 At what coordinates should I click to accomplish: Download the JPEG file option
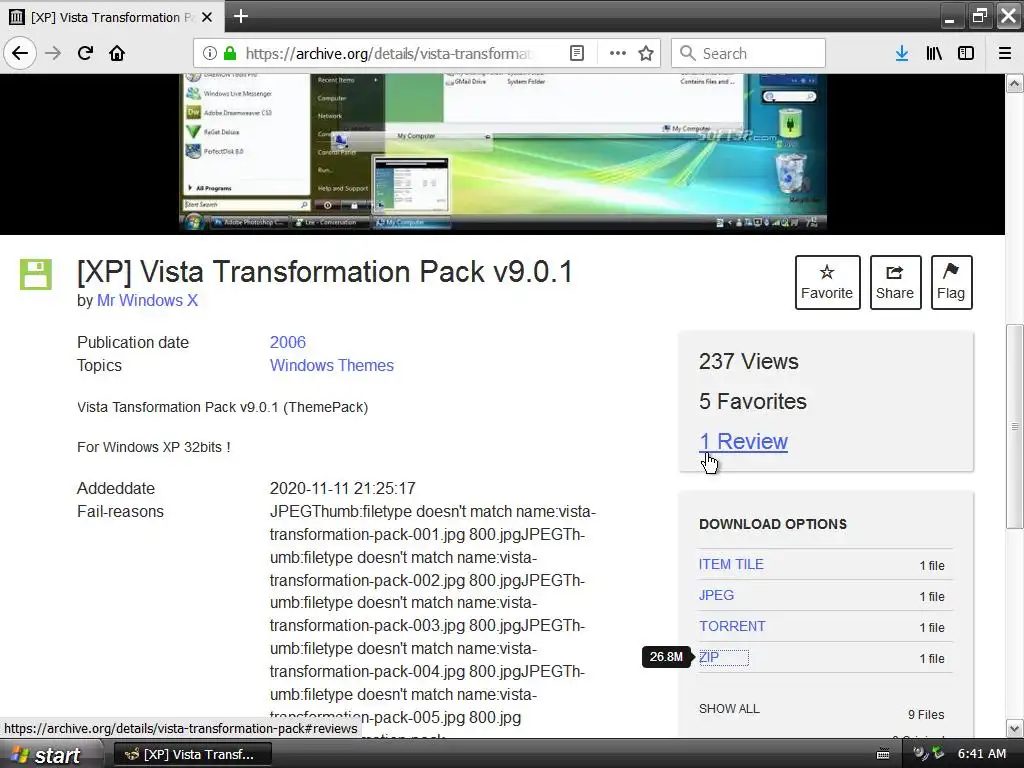716,595
